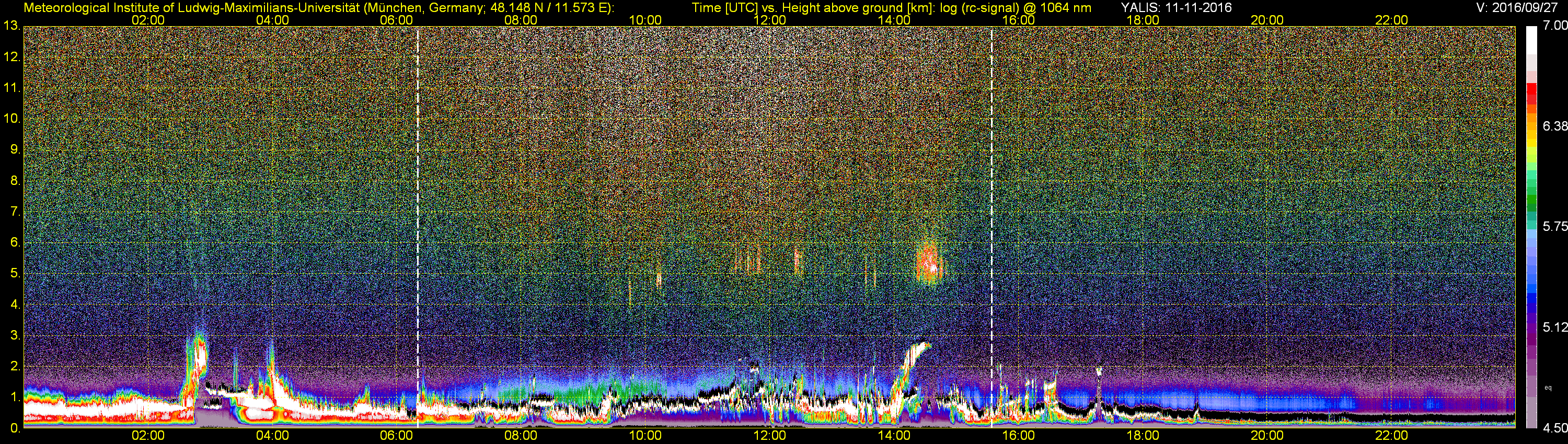Click the 7.00 value on the color scale
Image resolution: width=1568 pixels, height=444 pixels.
[1554, 26]
